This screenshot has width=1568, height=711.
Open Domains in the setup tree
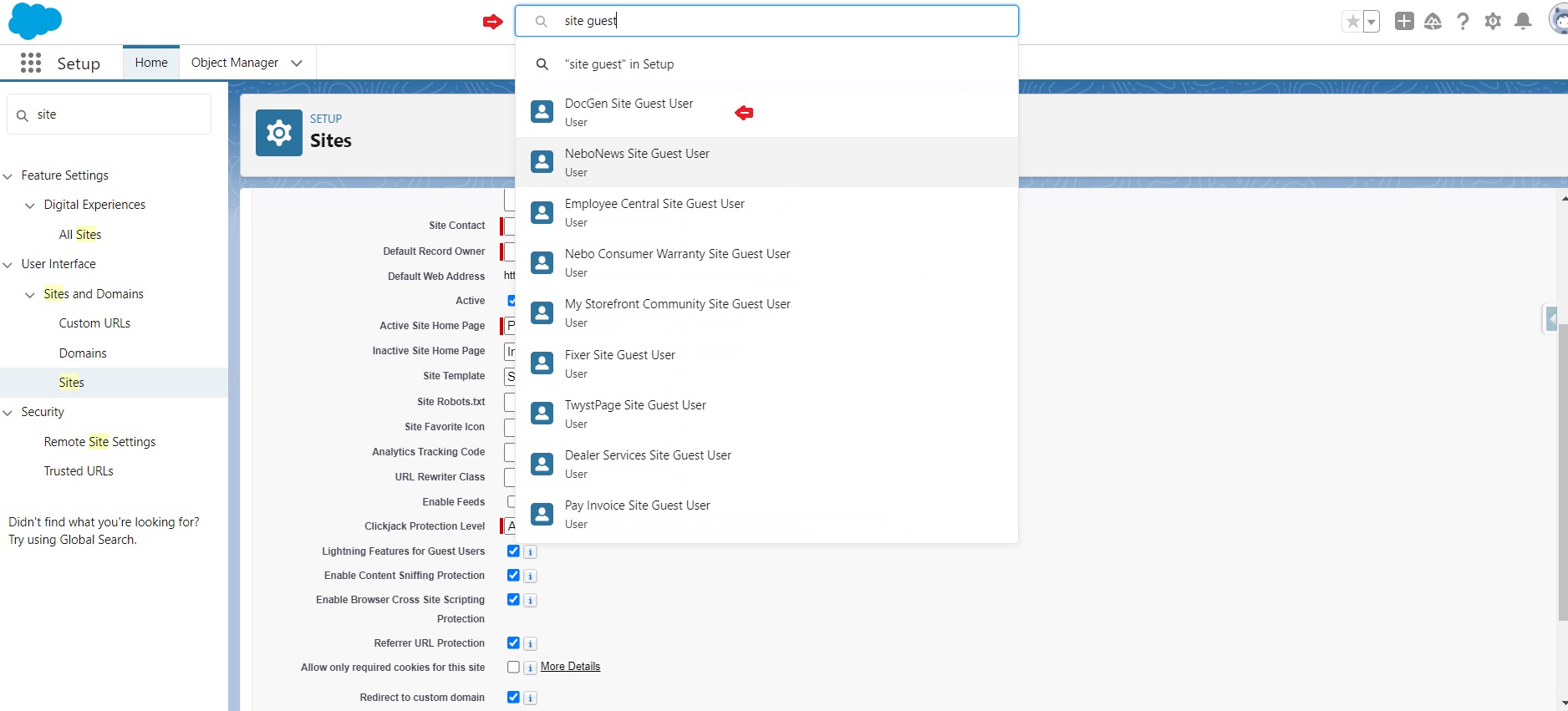(83, 353)
